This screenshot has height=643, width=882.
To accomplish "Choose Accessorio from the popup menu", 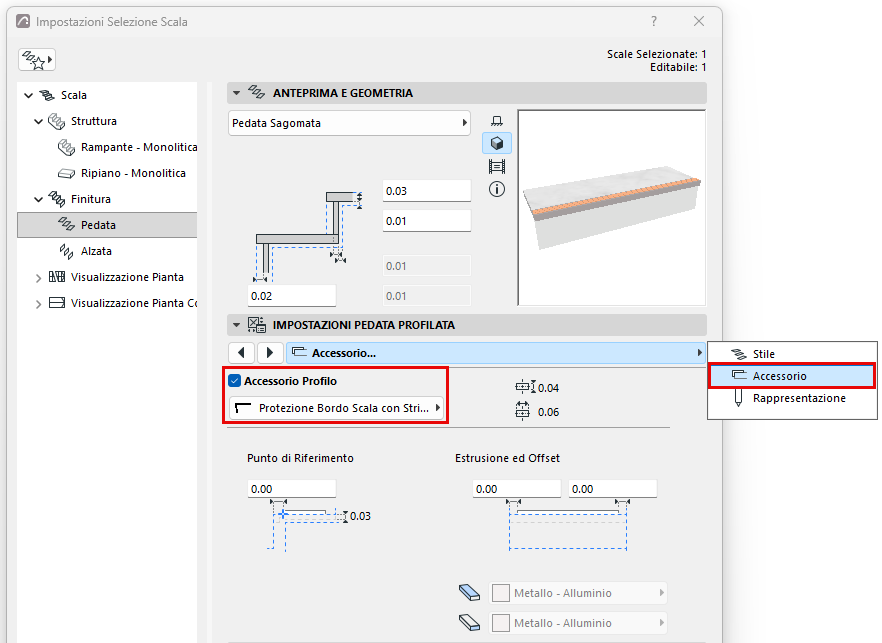I will (792, 376).
